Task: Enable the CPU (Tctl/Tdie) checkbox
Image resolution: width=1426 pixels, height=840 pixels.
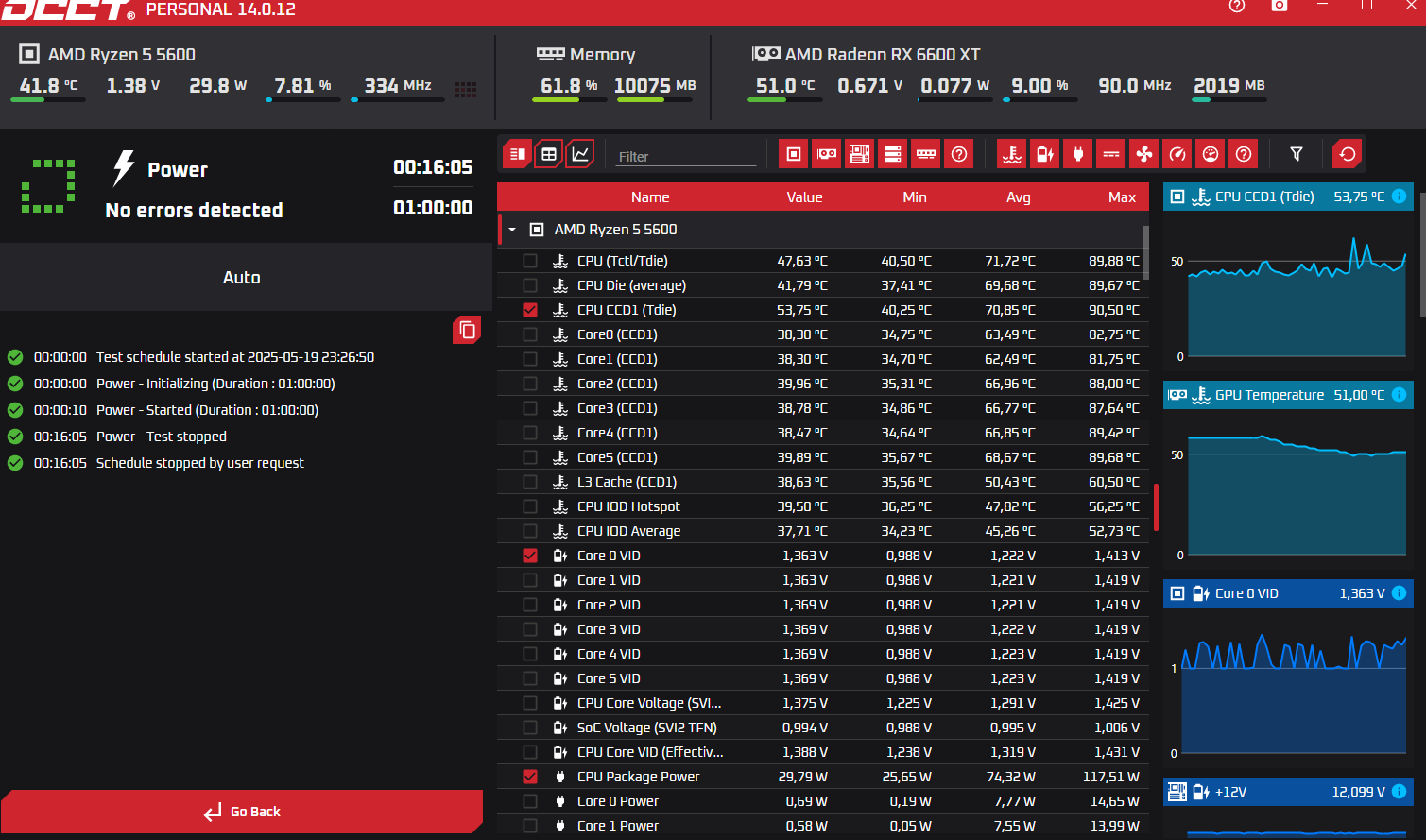Action: [530, 261]
